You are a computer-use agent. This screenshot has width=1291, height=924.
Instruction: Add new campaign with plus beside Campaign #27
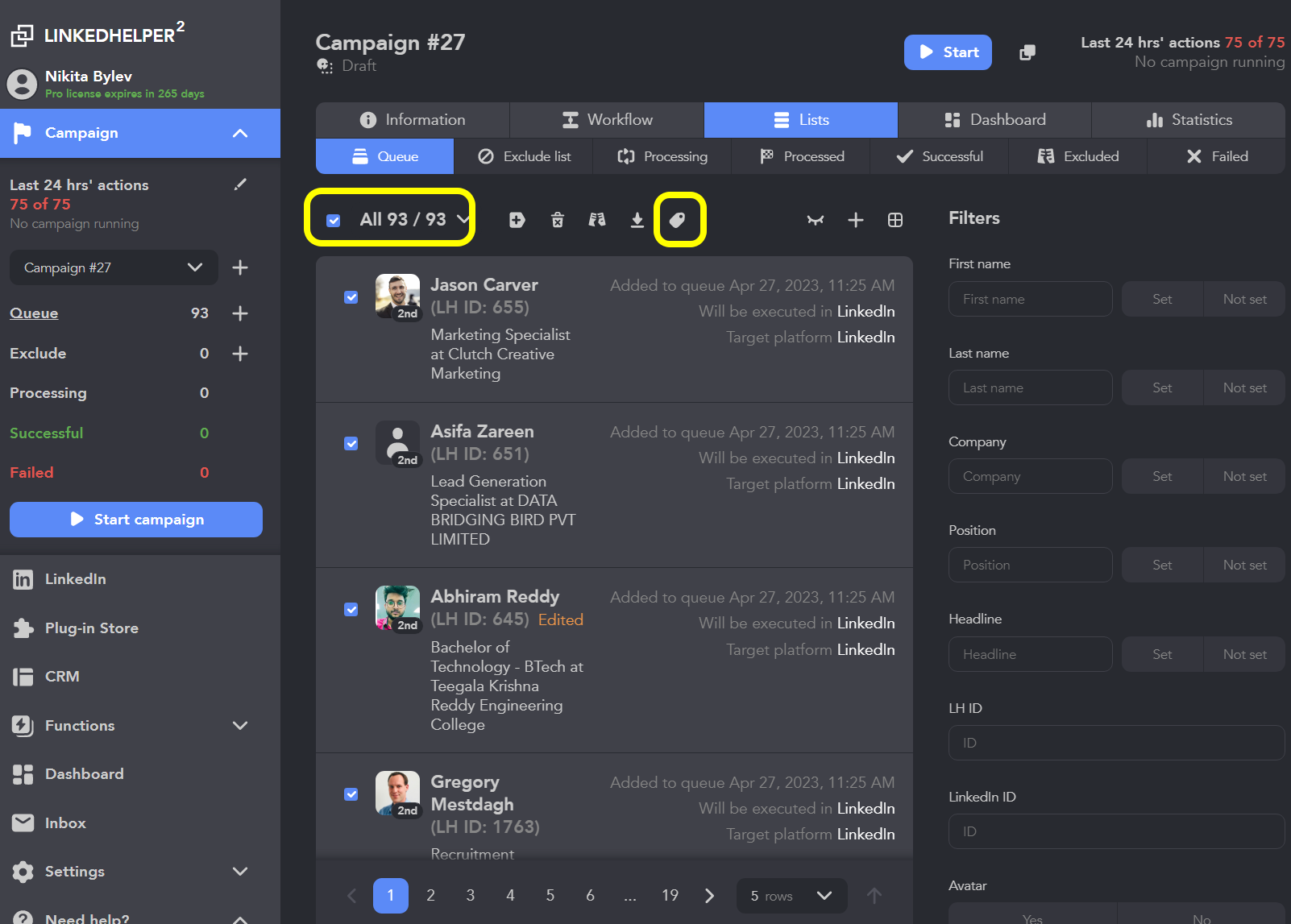pyautogui.click(x=240, y=267)
